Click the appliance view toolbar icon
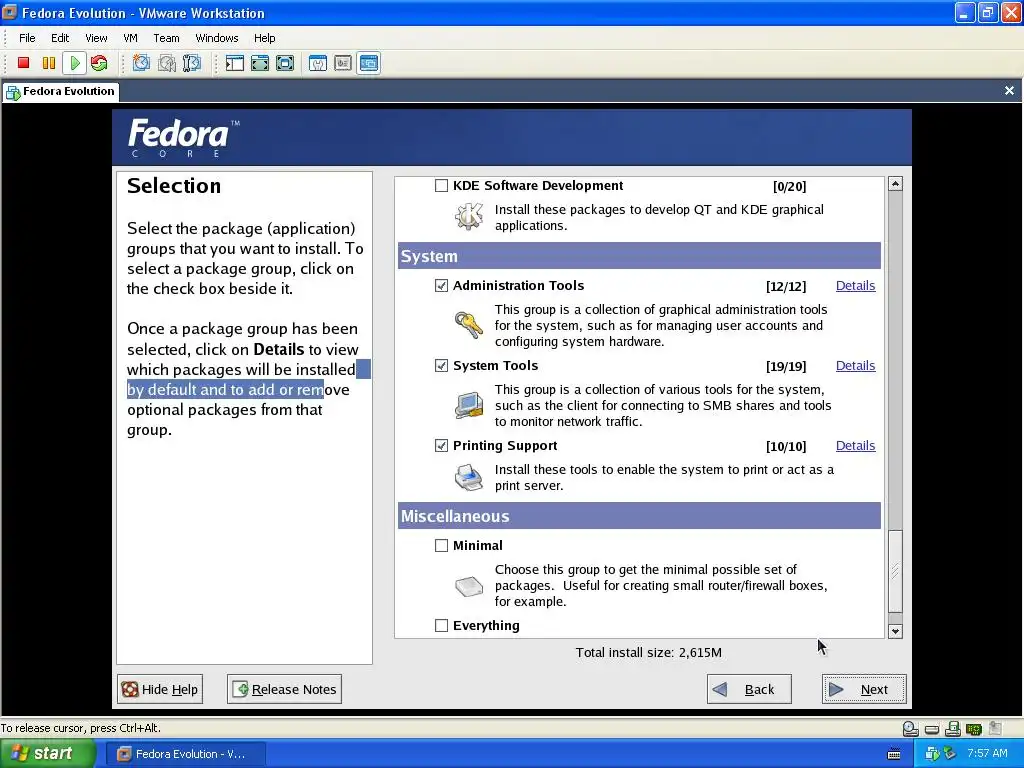The image size is (1024, 768). 343,63
